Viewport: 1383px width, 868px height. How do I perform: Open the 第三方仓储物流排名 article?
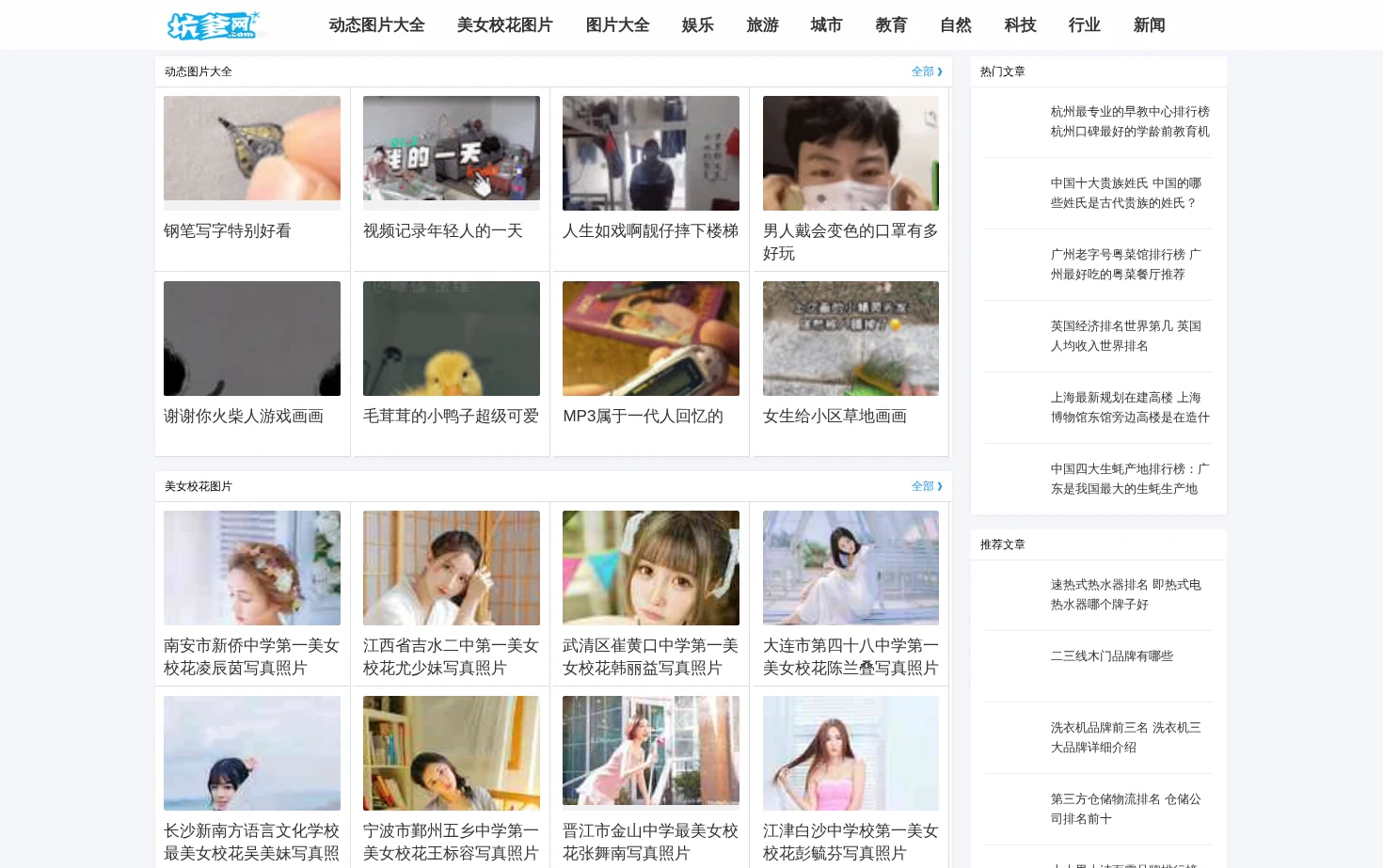tap(1126, 809)
